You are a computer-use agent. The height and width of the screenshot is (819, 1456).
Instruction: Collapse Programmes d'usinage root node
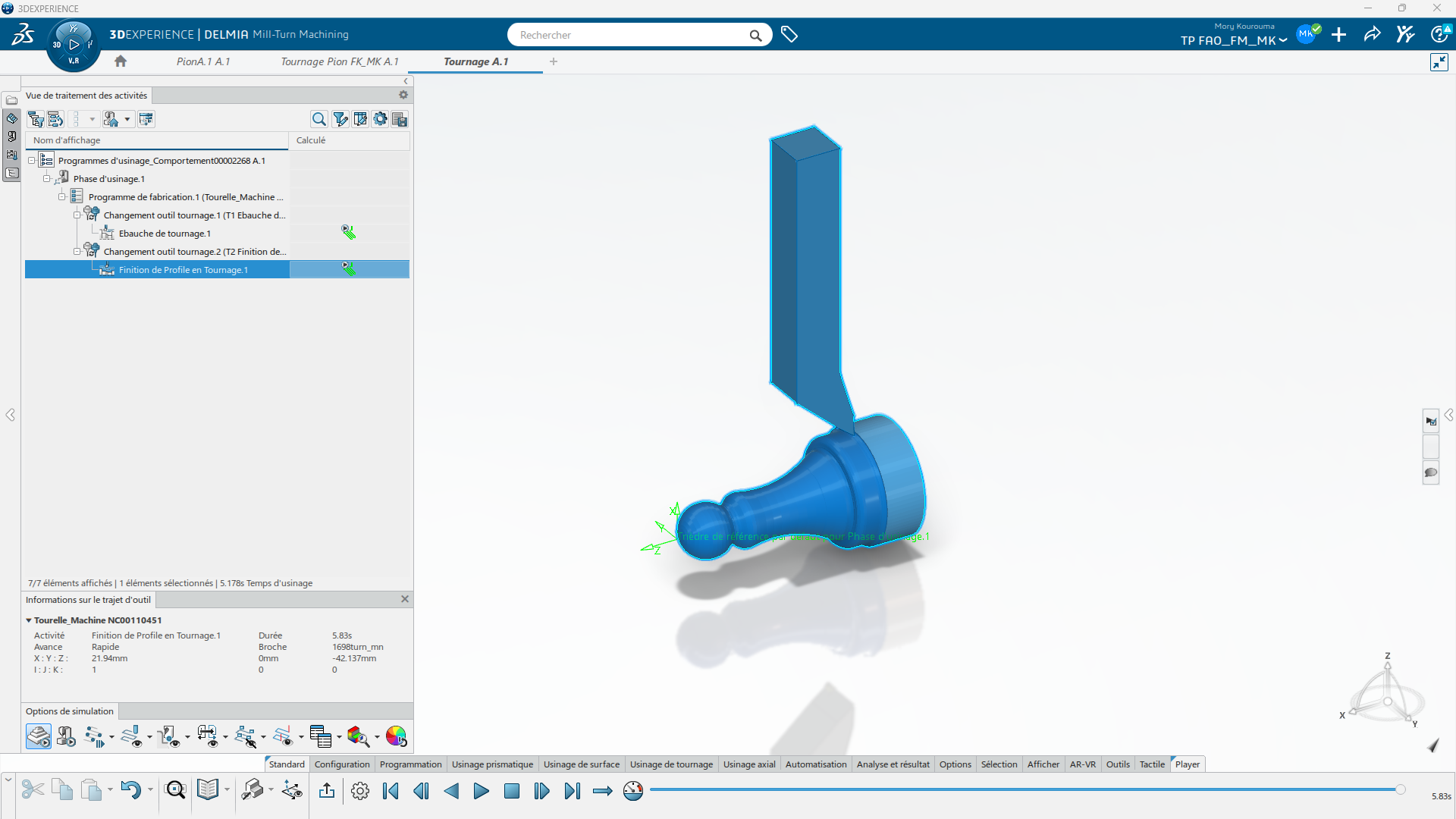click(x=32, y=161)
